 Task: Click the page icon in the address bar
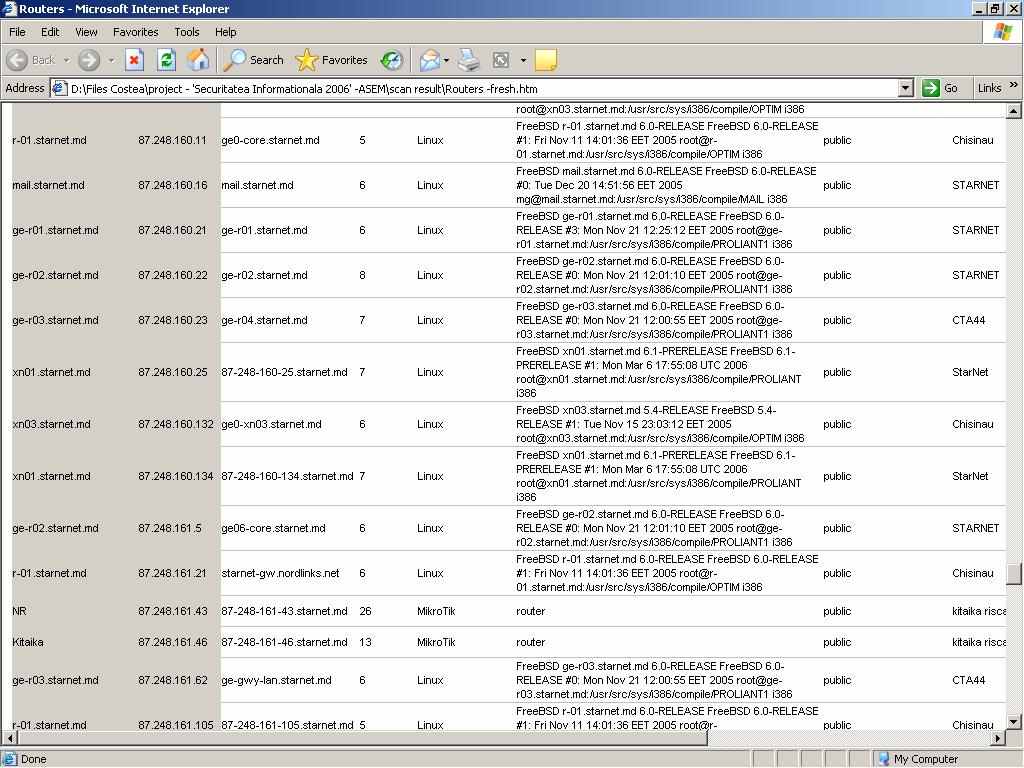(x=59, y=88)
